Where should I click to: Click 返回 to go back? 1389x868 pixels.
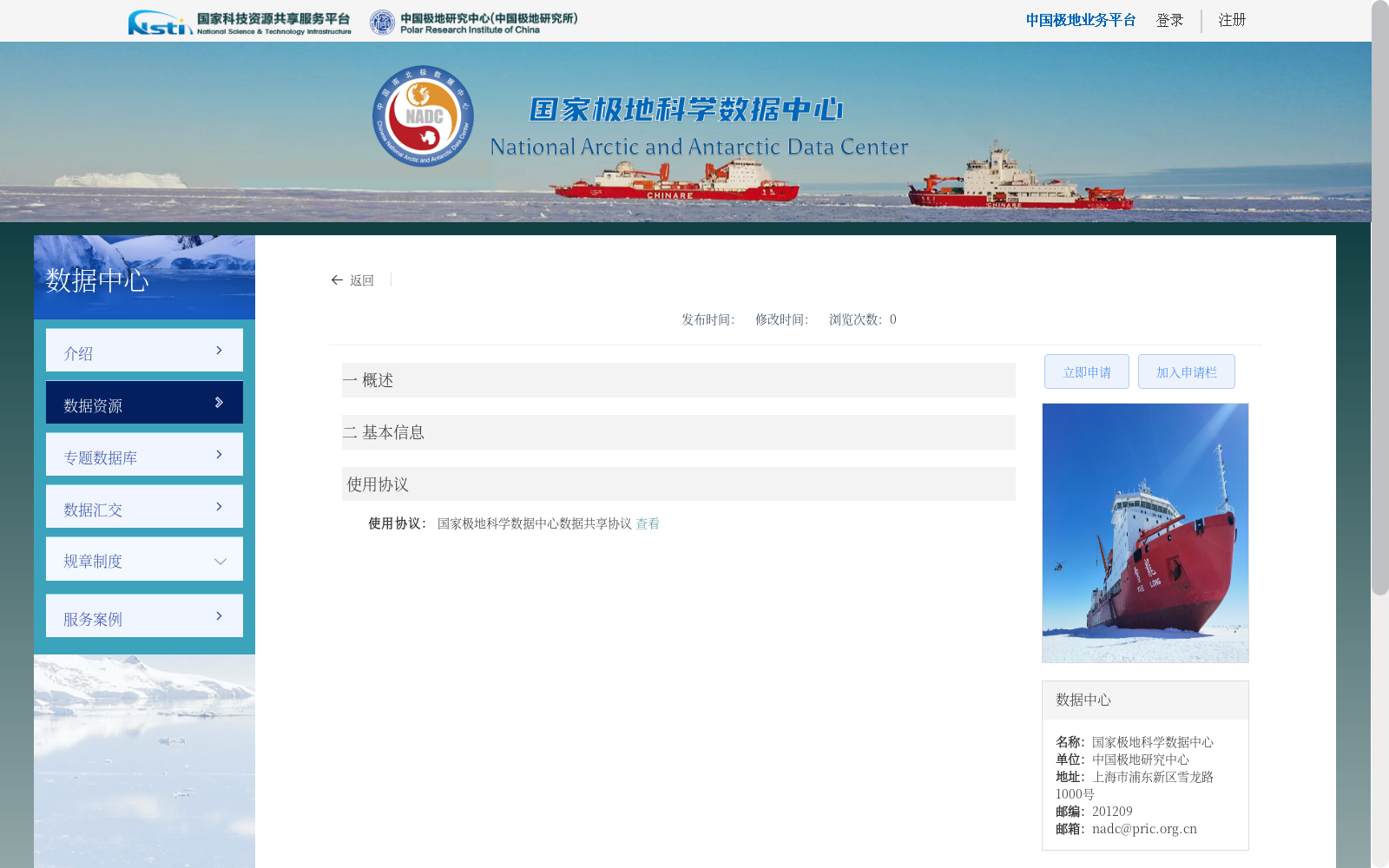pos(362,280)
